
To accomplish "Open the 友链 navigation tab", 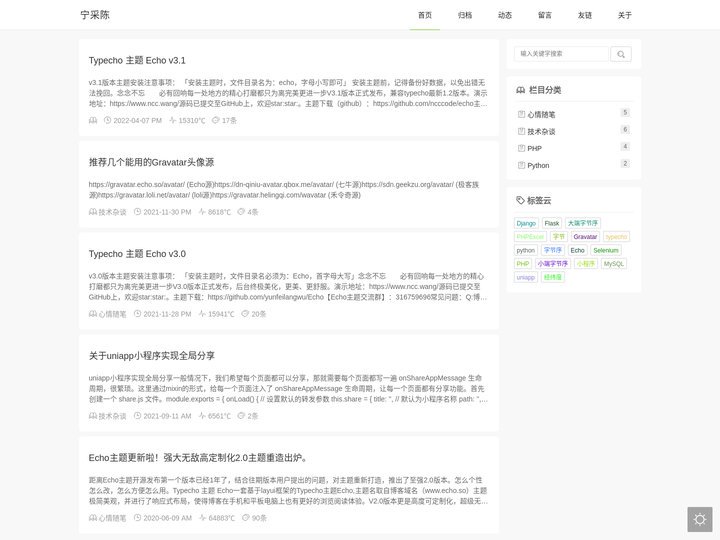I will tap(585, 15).
